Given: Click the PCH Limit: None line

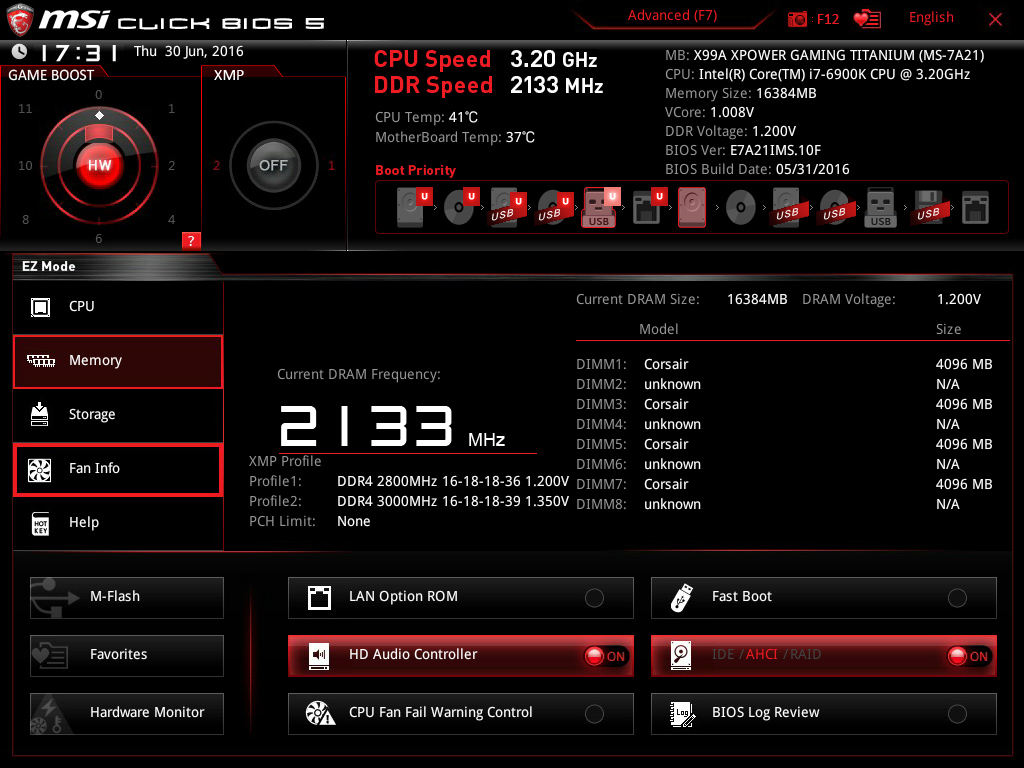Looking at the screenshot, I should 310,522.
